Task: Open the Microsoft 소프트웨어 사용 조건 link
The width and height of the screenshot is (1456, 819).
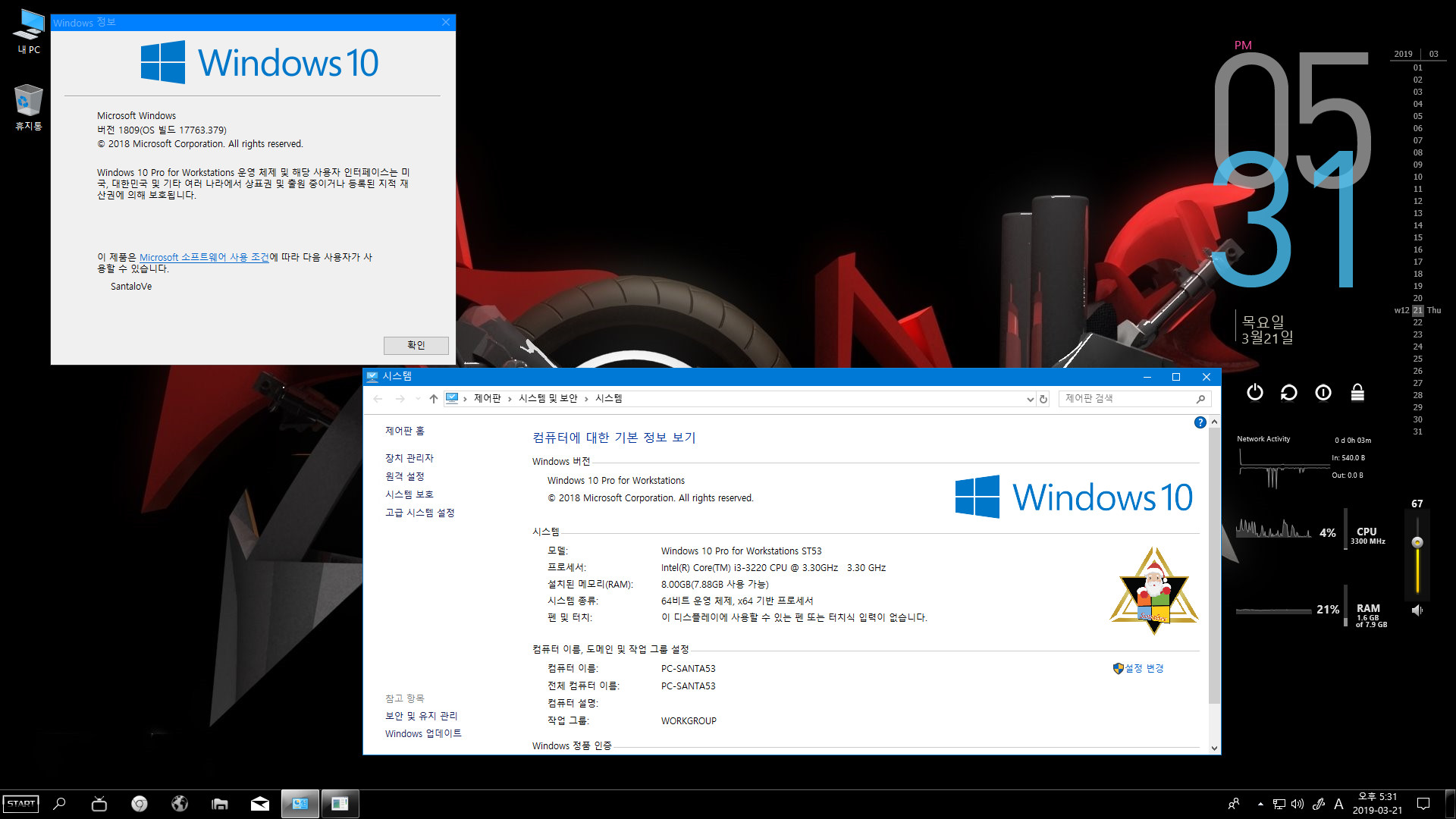Action: (x=204, y=257)
